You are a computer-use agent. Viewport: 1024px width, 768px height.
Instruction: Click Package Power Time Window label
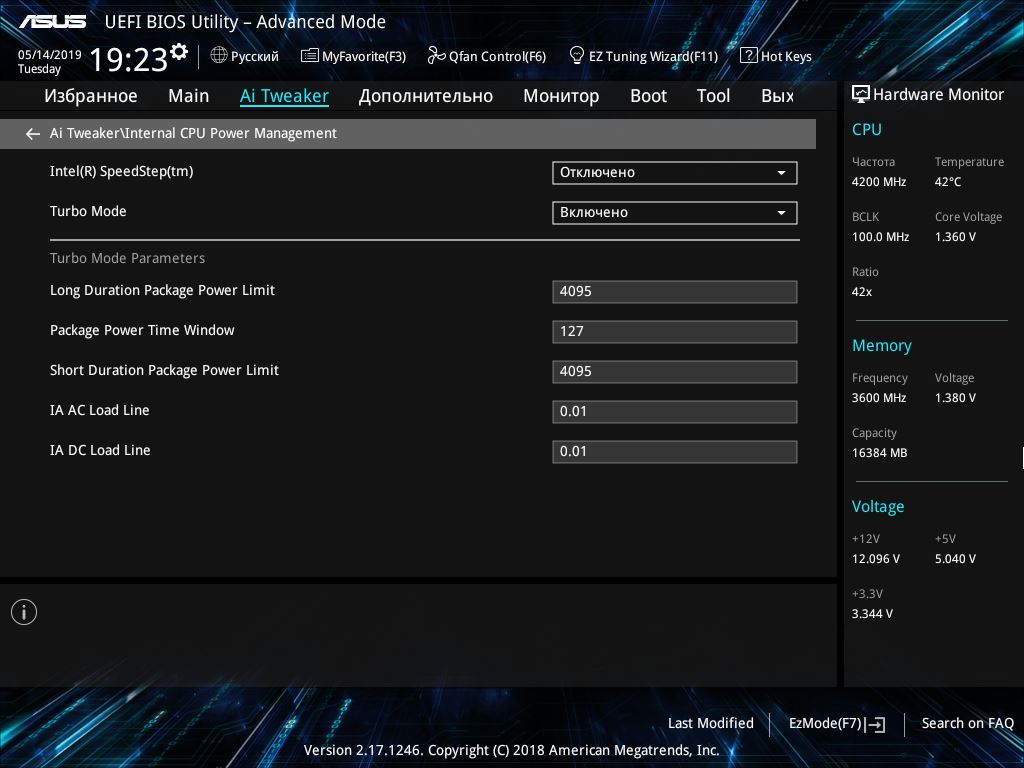pos(142,330)
